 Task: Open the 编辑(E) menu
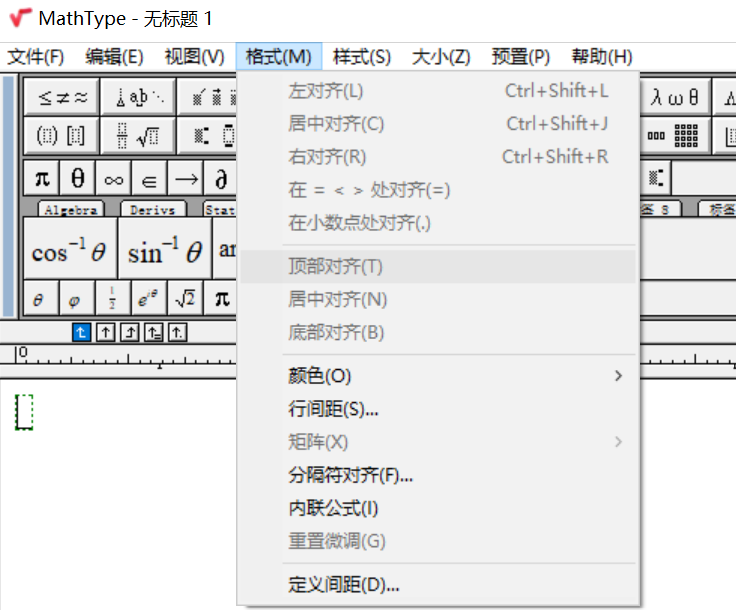tap(115, 57)
